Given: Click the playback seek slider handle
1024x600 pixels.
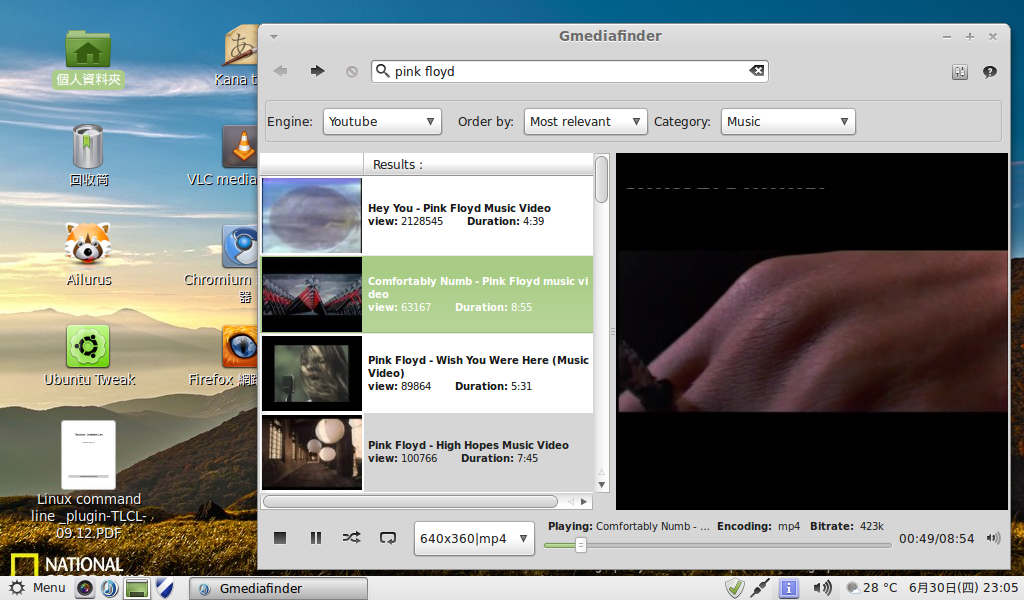Looking at the screenshot, I should tap(580, 545).
